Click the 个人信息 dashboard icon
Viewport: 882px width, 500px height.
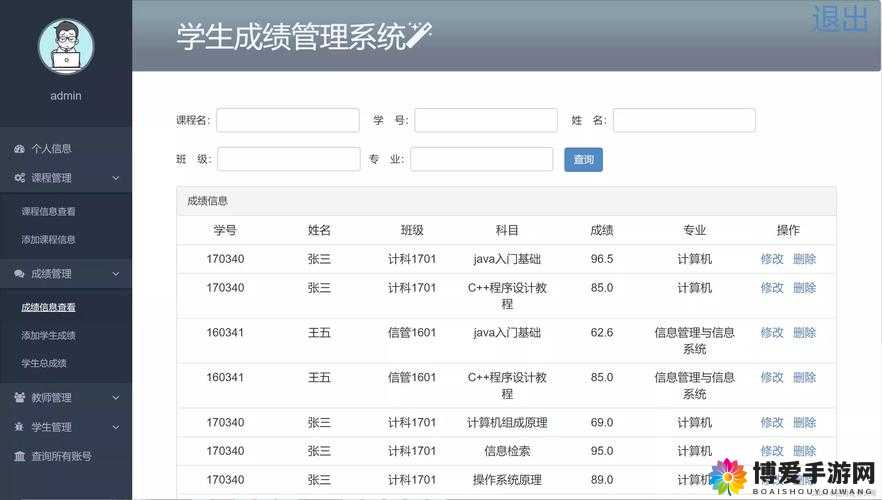(x=19, y=149)
